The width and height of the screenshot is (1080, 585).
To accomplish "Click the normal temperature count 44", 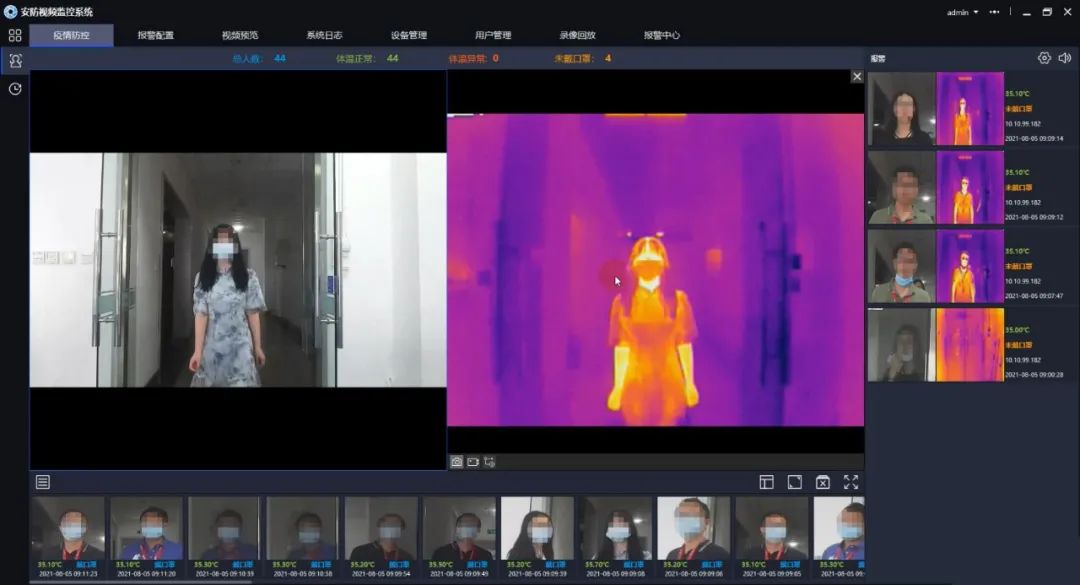I will tap(393, 59).
